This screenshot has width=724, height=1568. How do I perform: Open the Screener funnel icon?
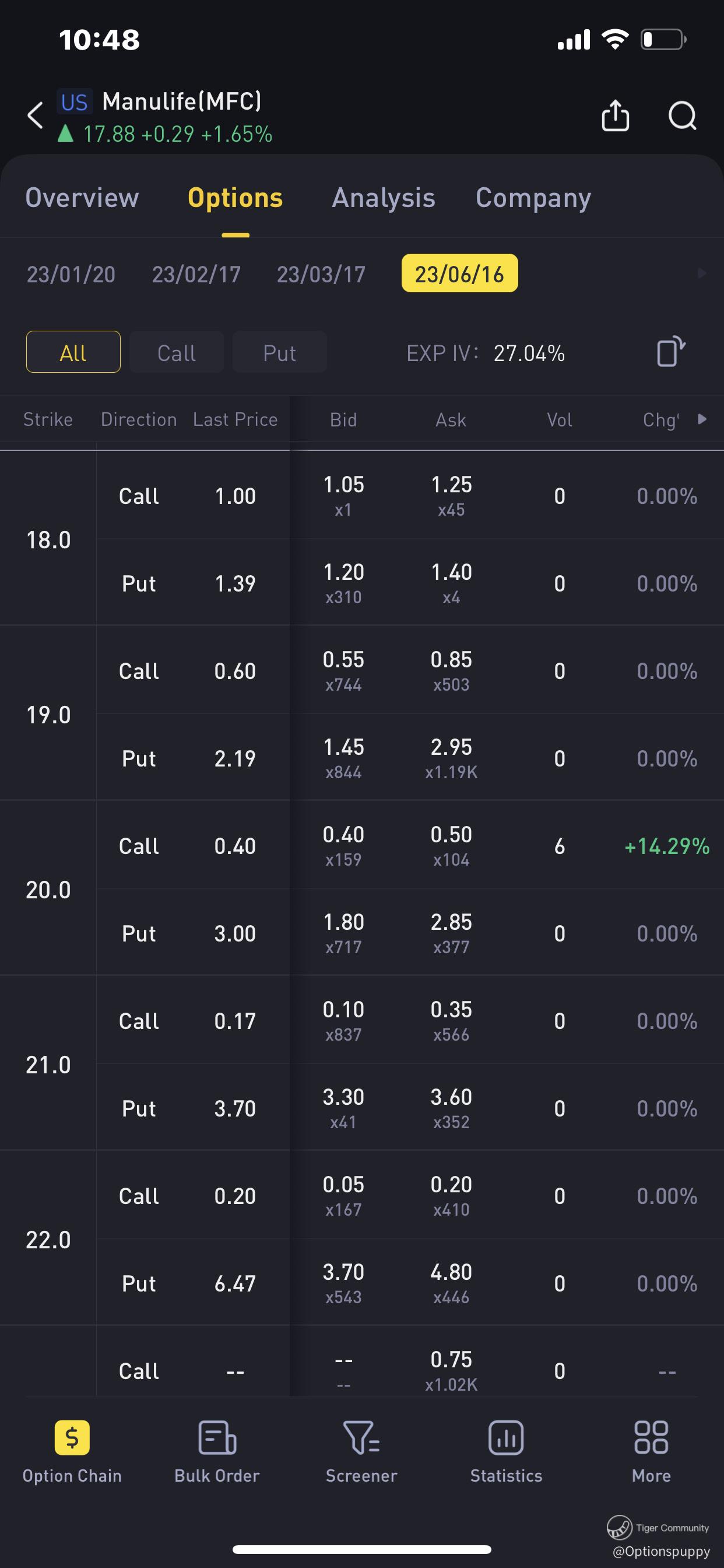pyautogui.click(x=361, y=1438)
